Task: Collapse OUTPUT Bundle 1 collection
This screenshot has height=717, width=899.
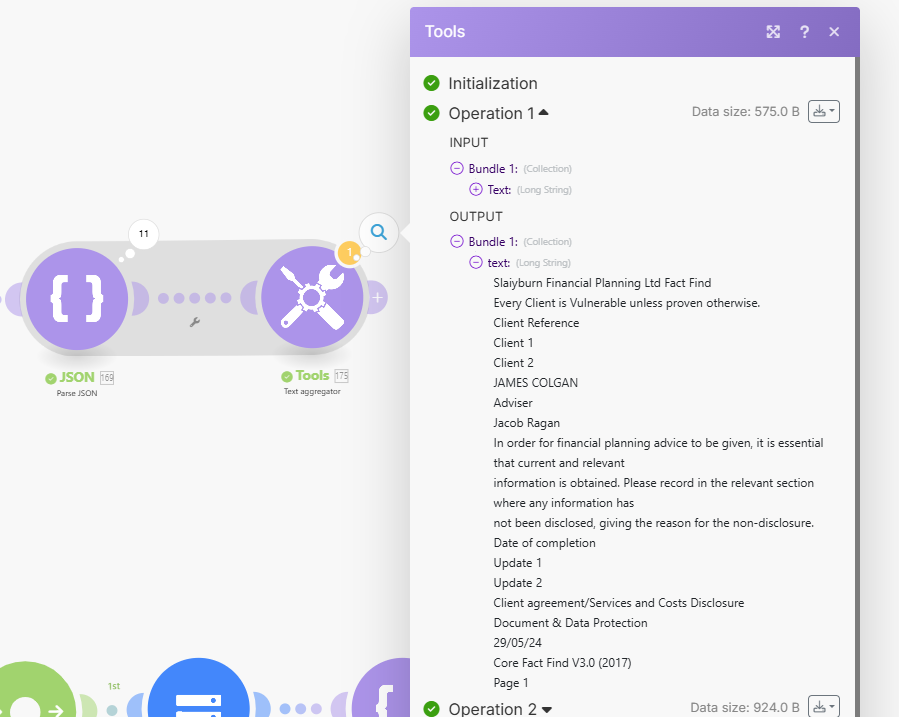Action: click(x=456, y=241)
